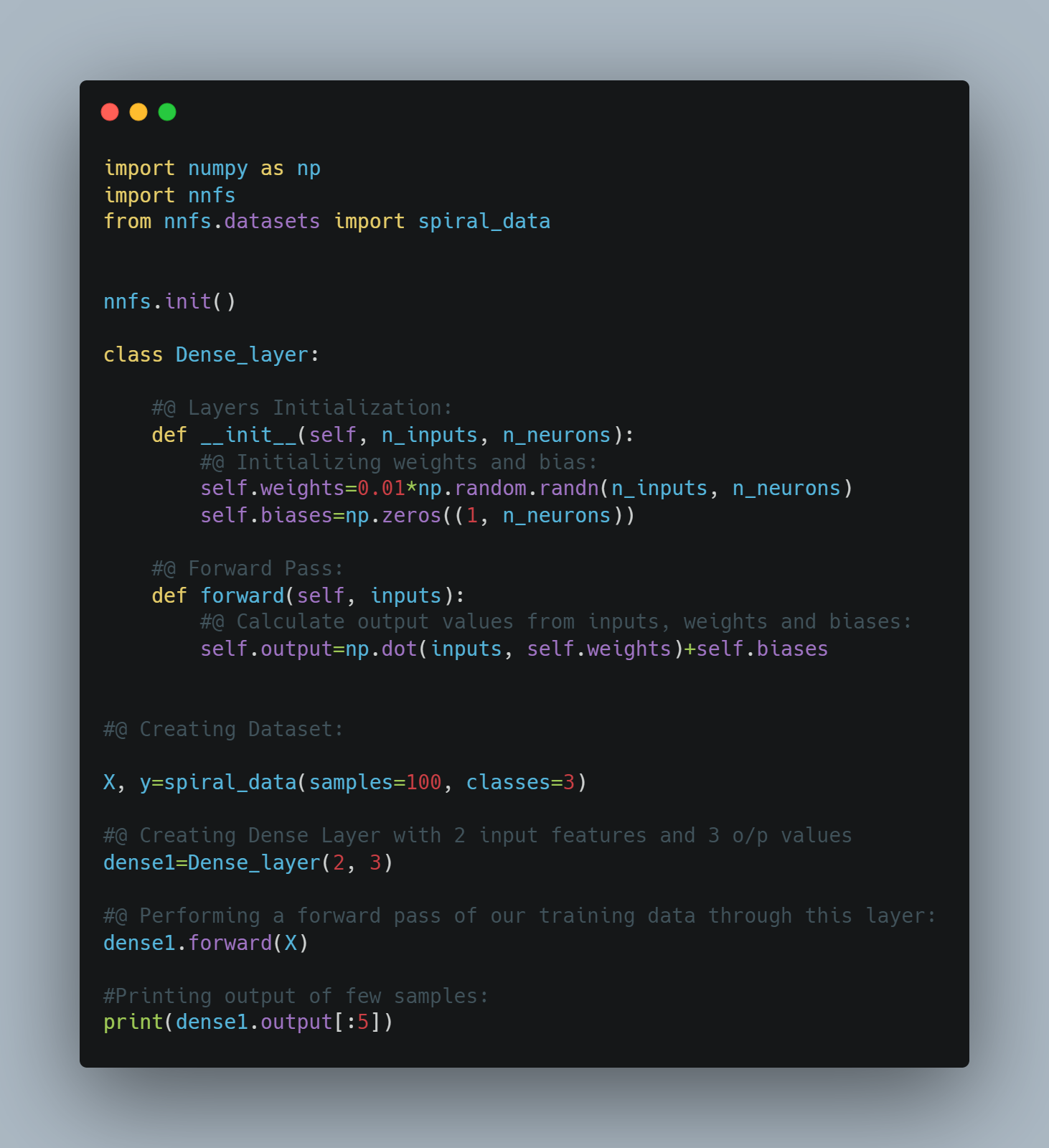
Task: Click the Layers Initialization comment
Action: pyautogui.click(x=302, y=408)
